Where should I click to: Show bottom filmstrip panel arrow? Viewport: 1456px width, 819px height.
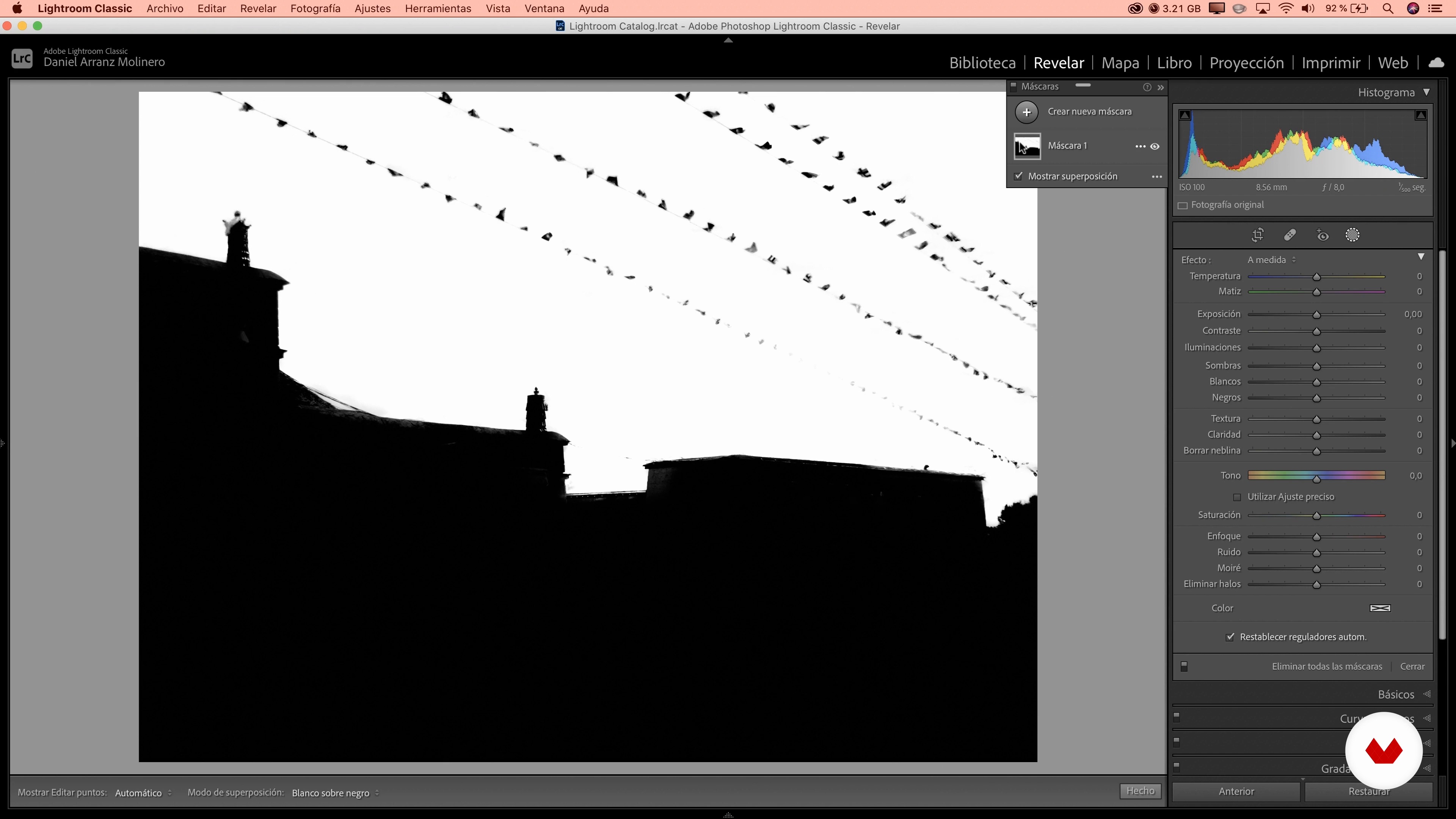(x=728, y=814)
